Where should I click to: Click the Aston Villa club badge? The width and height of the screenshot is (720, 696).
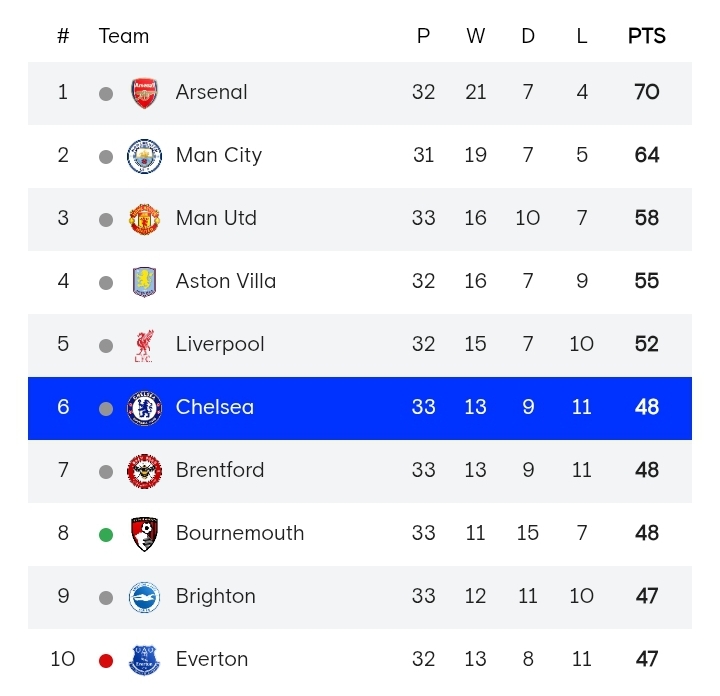pyautogui.click(x=144, y=282)
